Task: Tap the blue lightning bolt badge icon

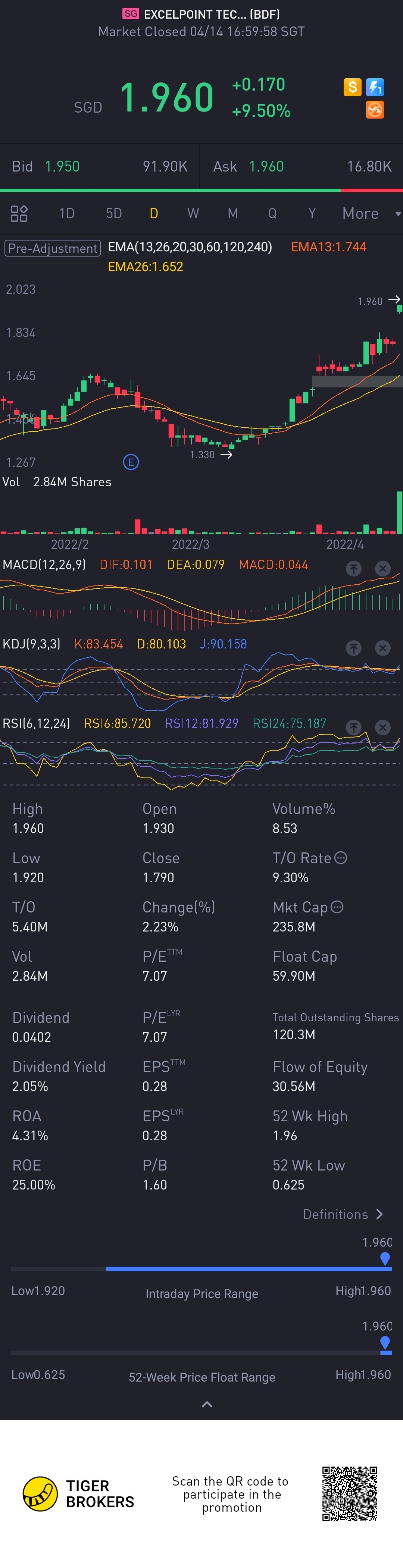Action: pos(375,87)
